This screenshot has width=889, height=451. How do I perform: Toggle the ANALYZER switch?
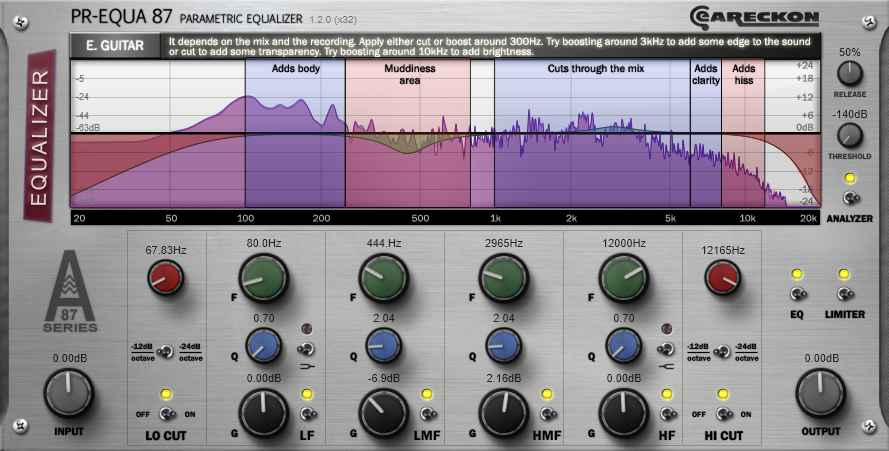(x=850, y=199)
